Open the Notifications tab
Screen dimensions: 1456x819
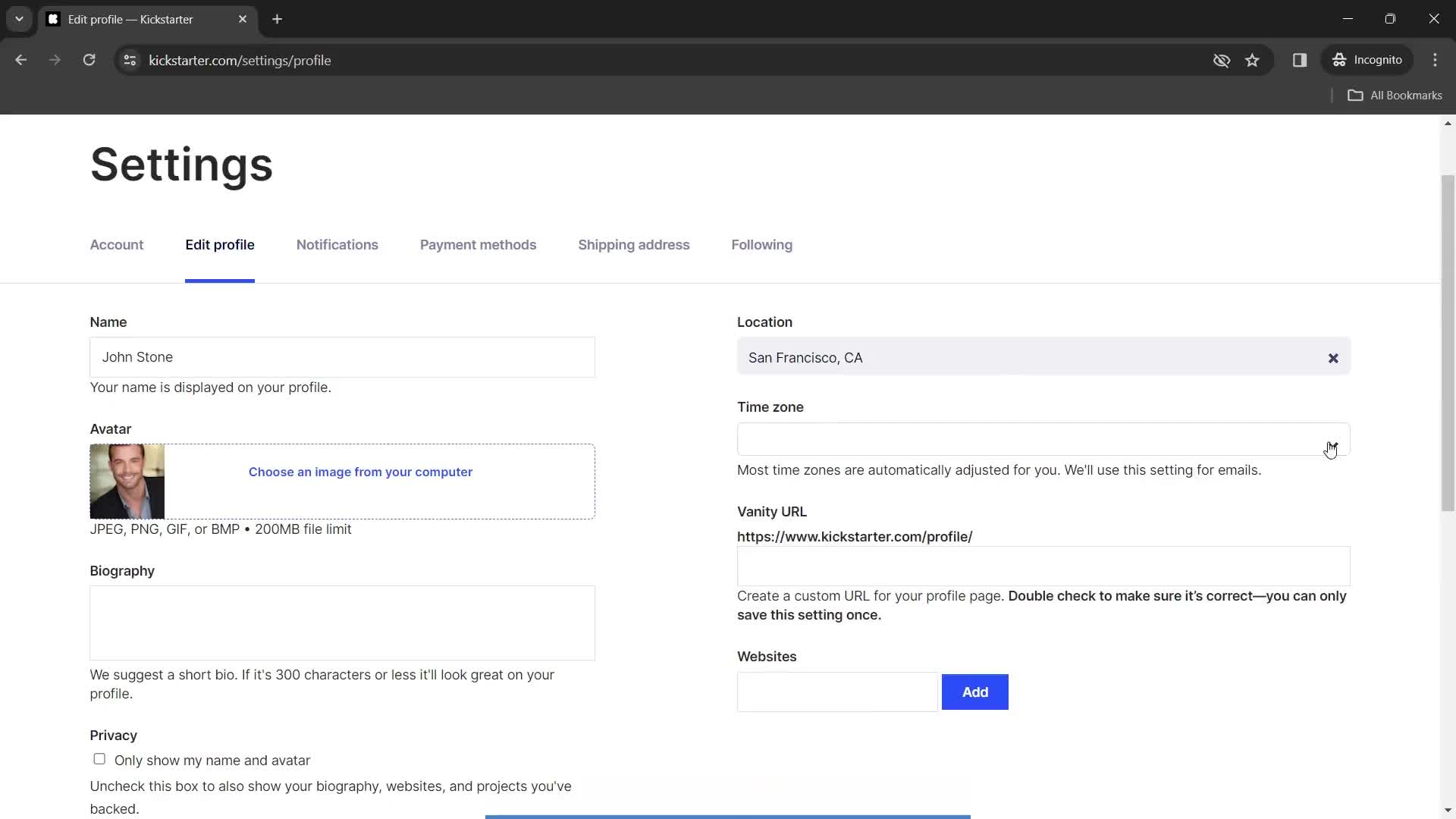point(337,245)
